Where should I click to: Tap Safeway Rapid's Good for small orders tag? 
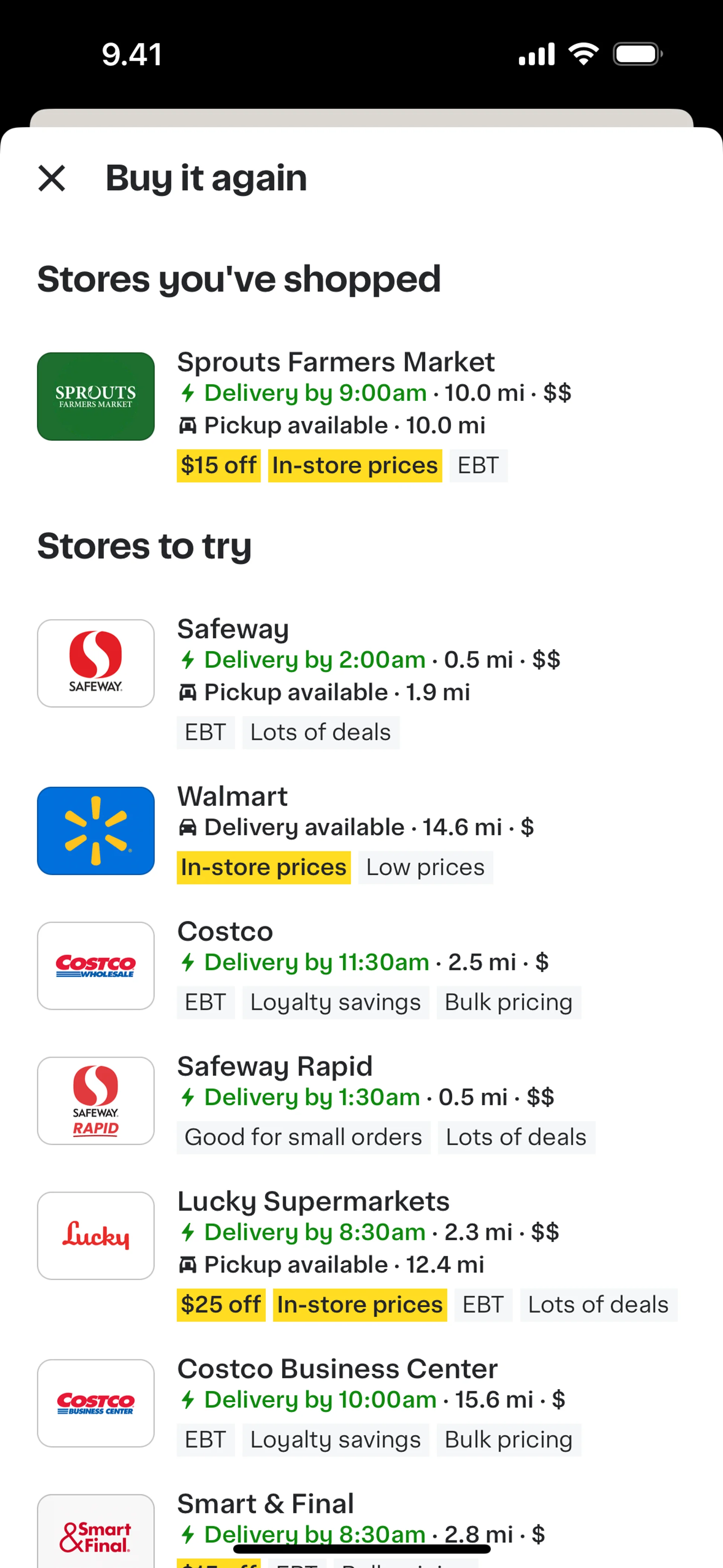pyautogui.click(x=303, y=1137)
